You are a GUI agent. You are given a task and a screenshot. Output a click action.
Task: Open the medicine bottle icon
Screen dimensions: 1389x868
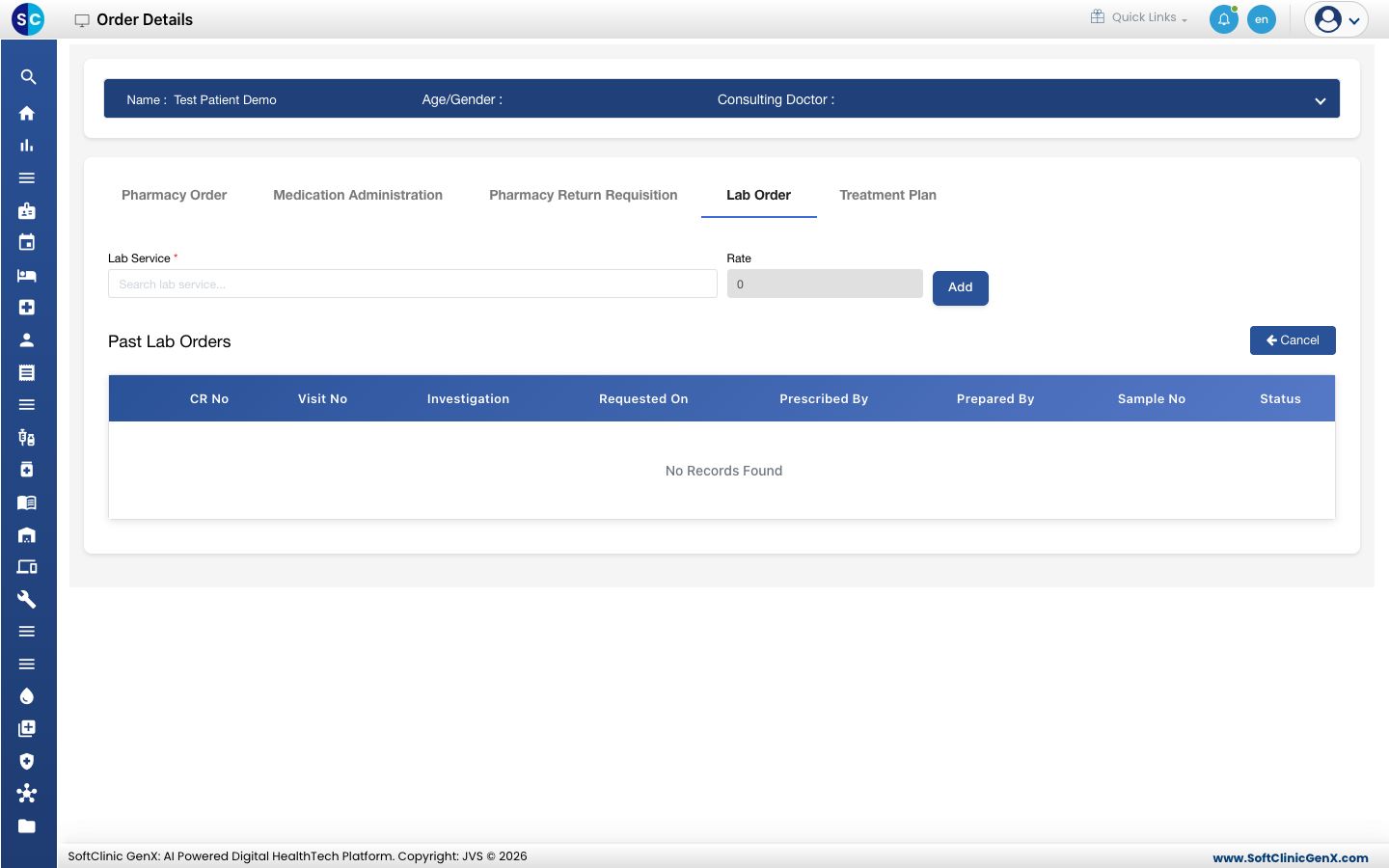pos(27,470)
